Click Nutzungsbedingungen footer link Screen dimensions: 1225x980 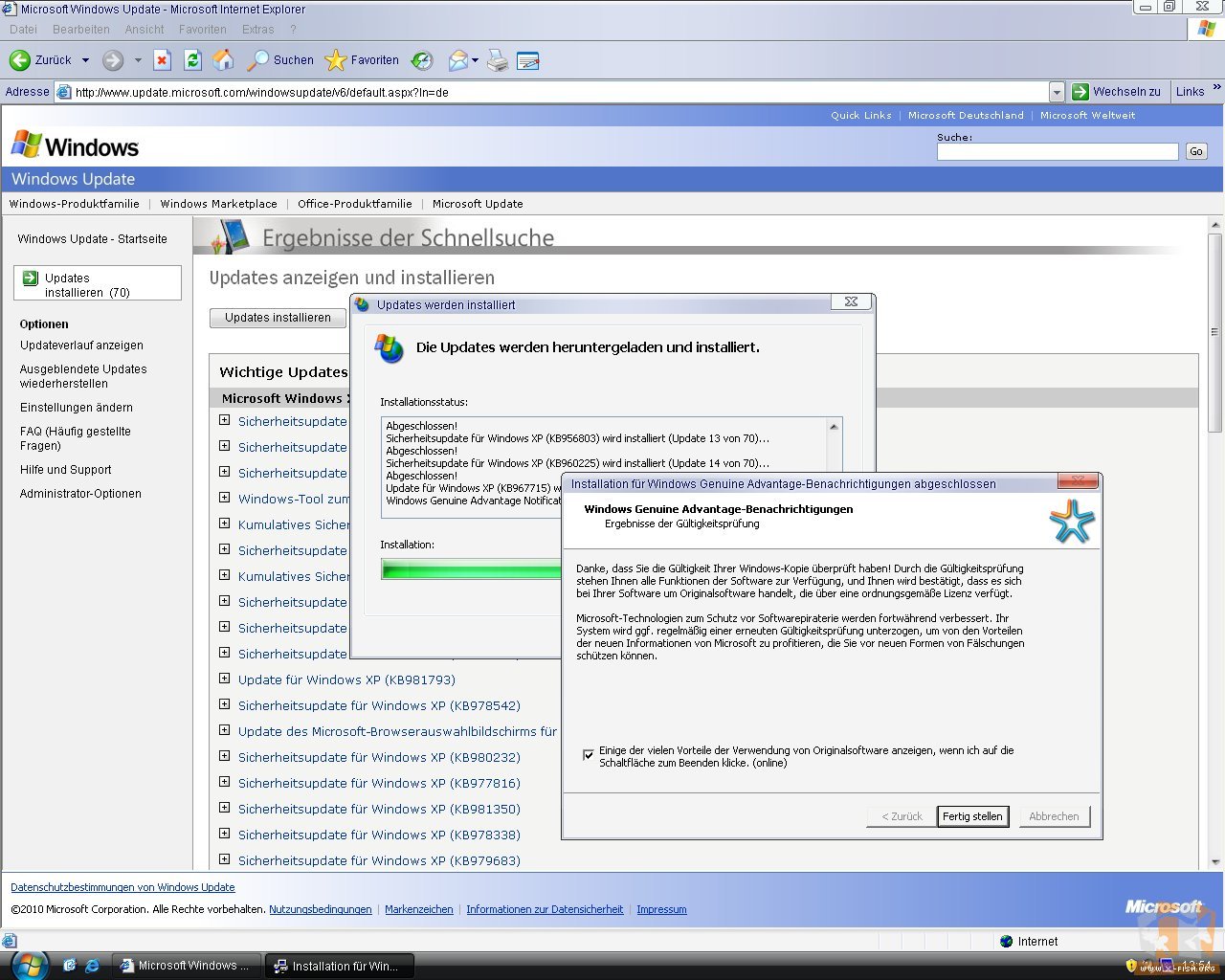click(x=321, y=909)
